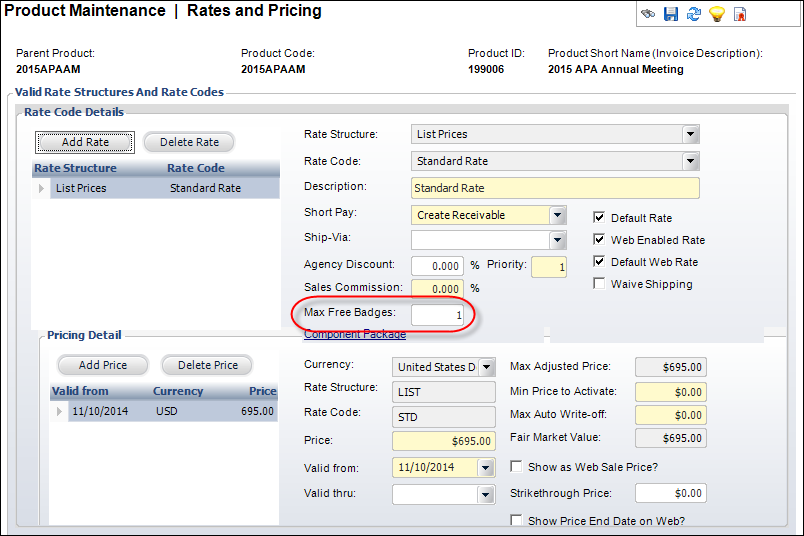Click the Agency Discount field
This screenshot has height=536, width=804.
click(x=437, y=266)
